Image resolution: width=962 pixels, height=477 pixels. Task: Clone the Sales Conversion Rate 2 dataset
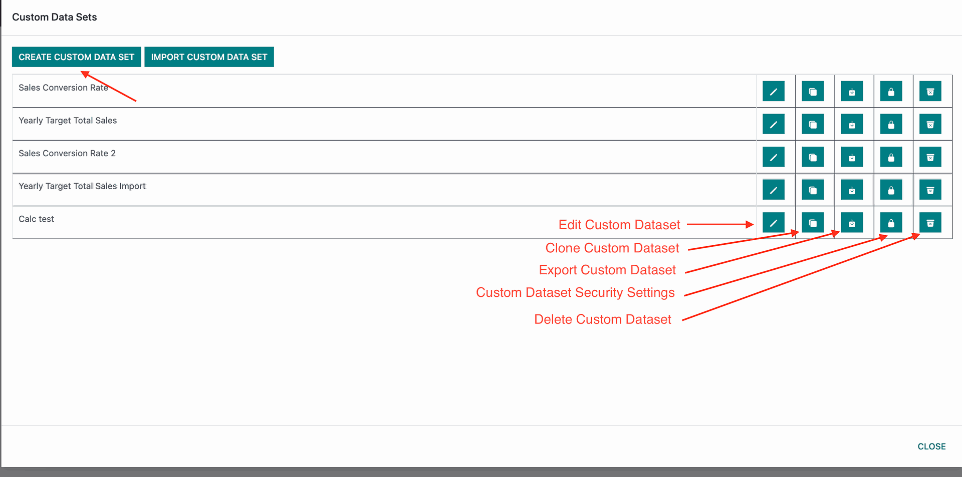(812, 157)
